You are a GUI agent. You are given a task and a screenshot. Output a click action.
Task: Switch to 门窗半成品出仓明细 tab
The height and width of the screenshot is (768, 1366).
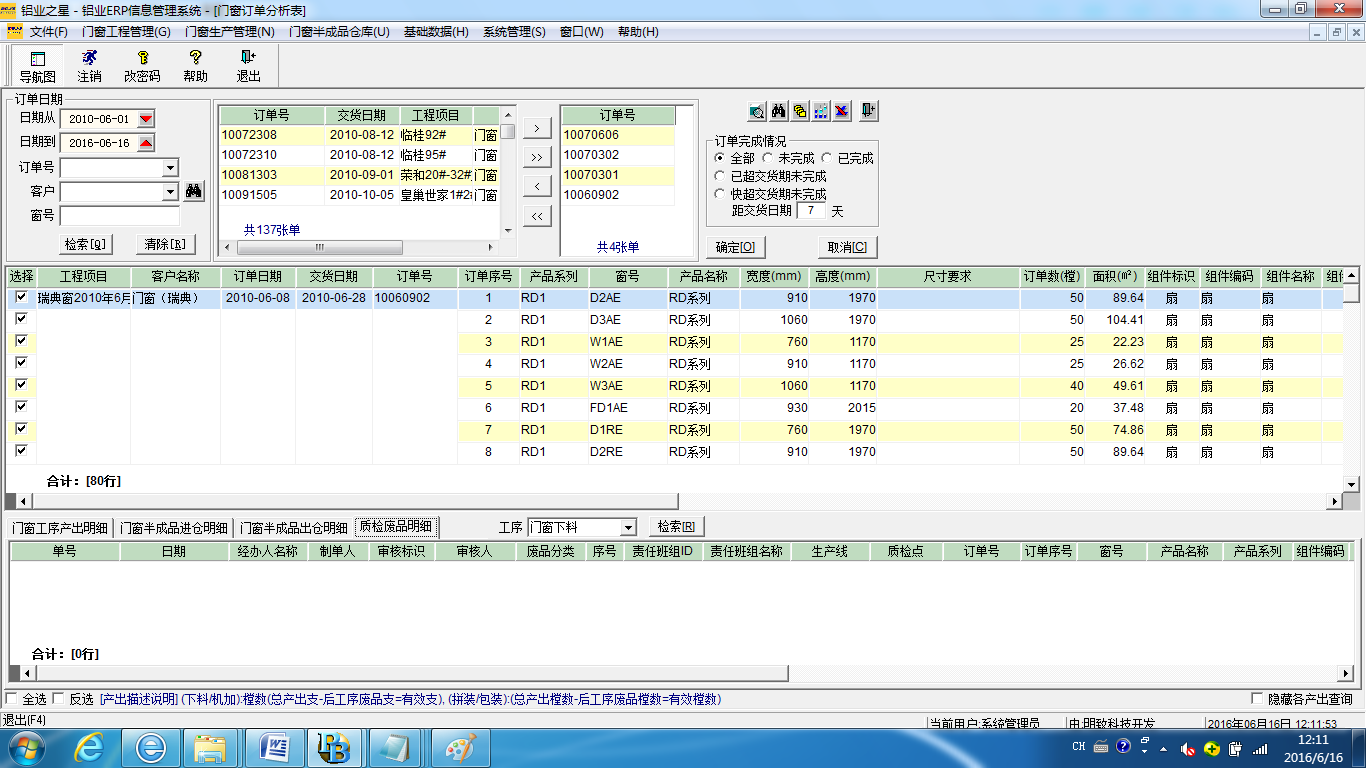point(294,528)
